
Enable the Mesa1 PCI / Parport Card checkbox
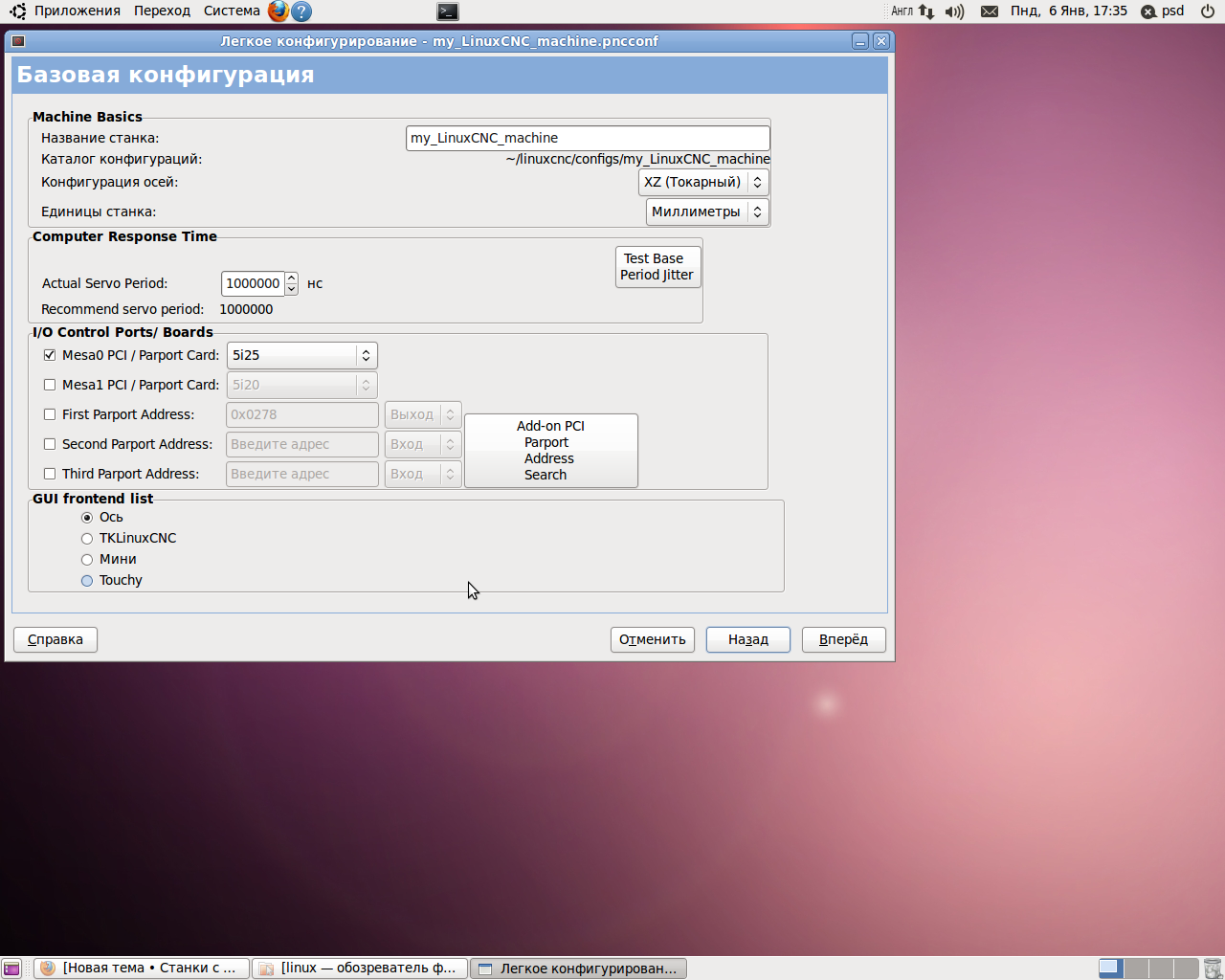(50, 385)
